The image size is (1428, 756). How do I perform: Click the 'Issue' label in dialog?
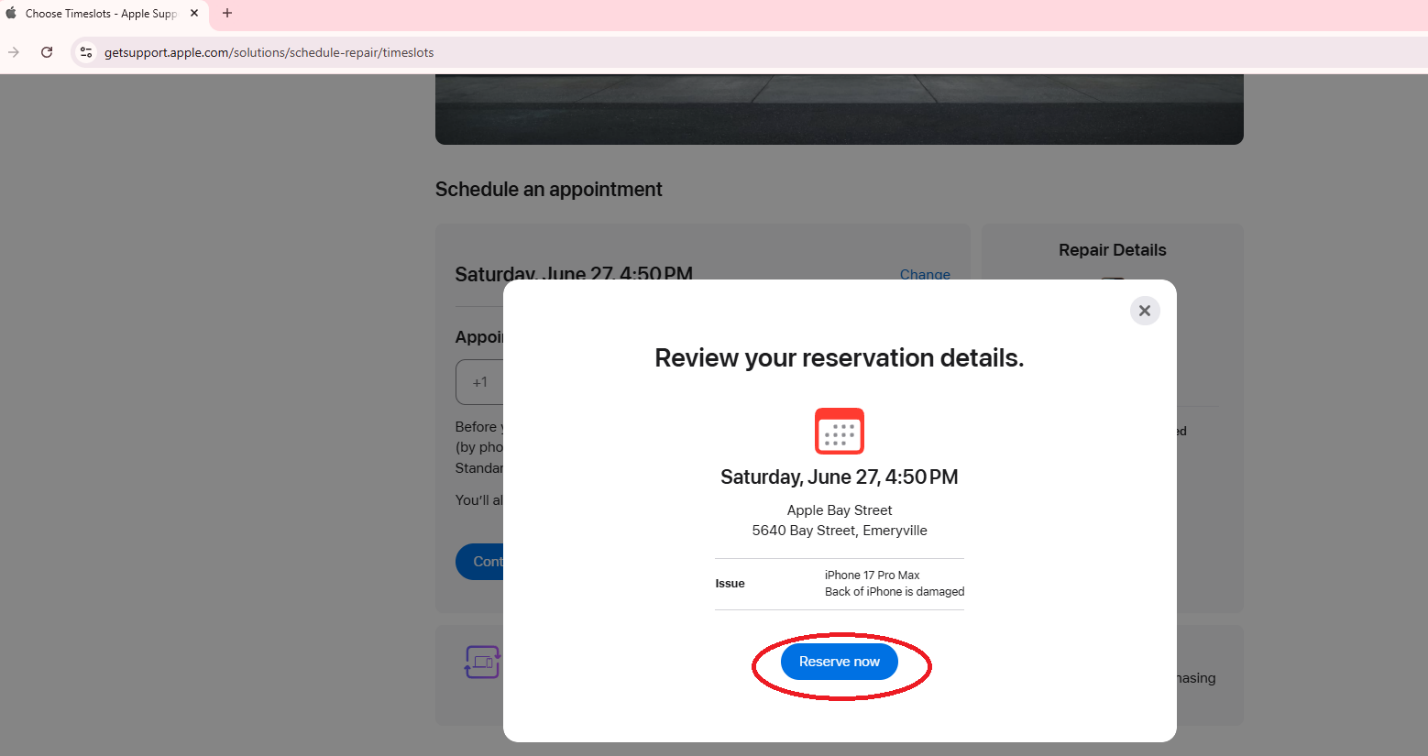click(x=730, y=583)
